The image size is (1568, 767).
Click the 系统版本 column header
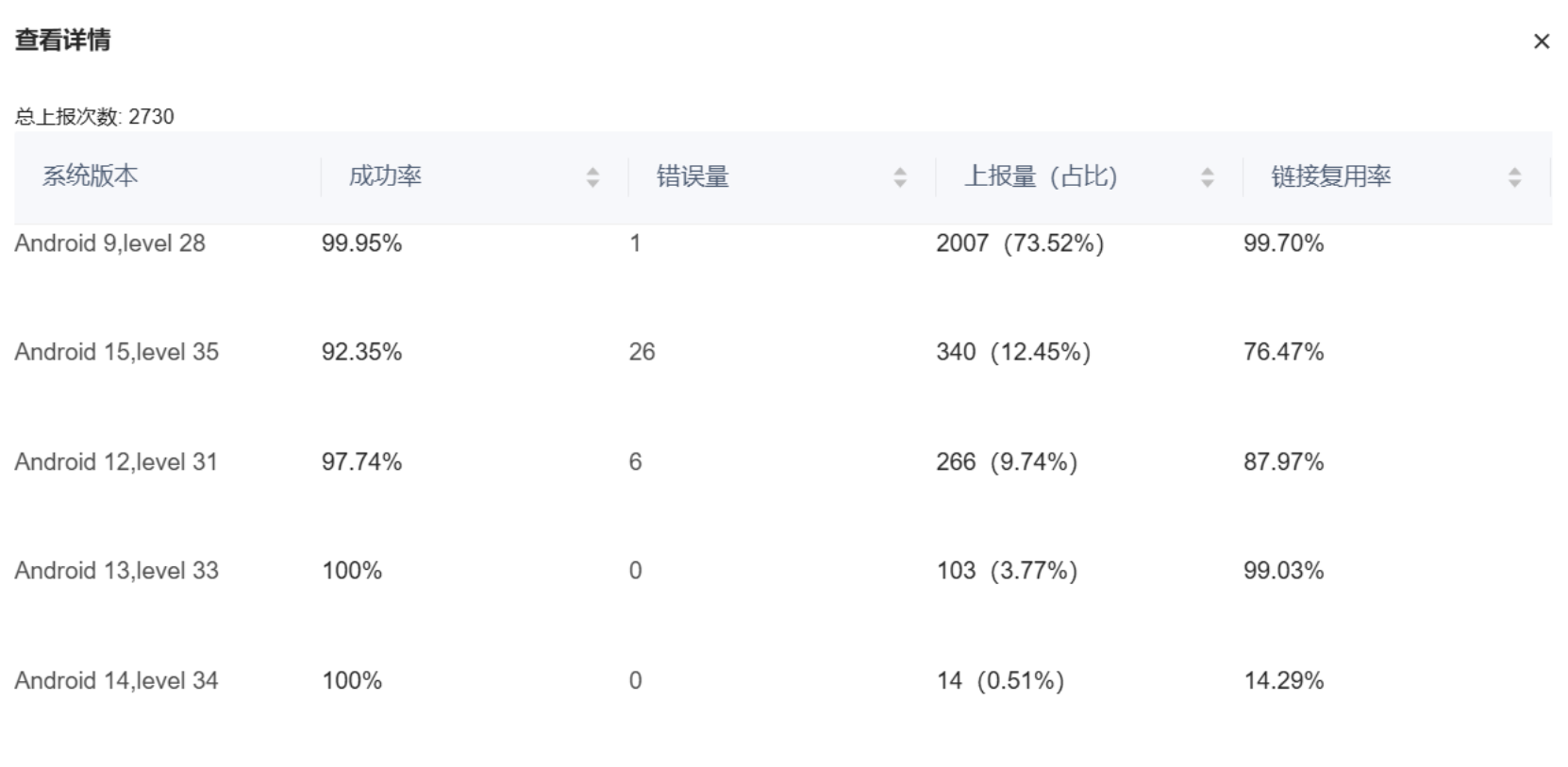pyautogui.click(x=90, y=176)
